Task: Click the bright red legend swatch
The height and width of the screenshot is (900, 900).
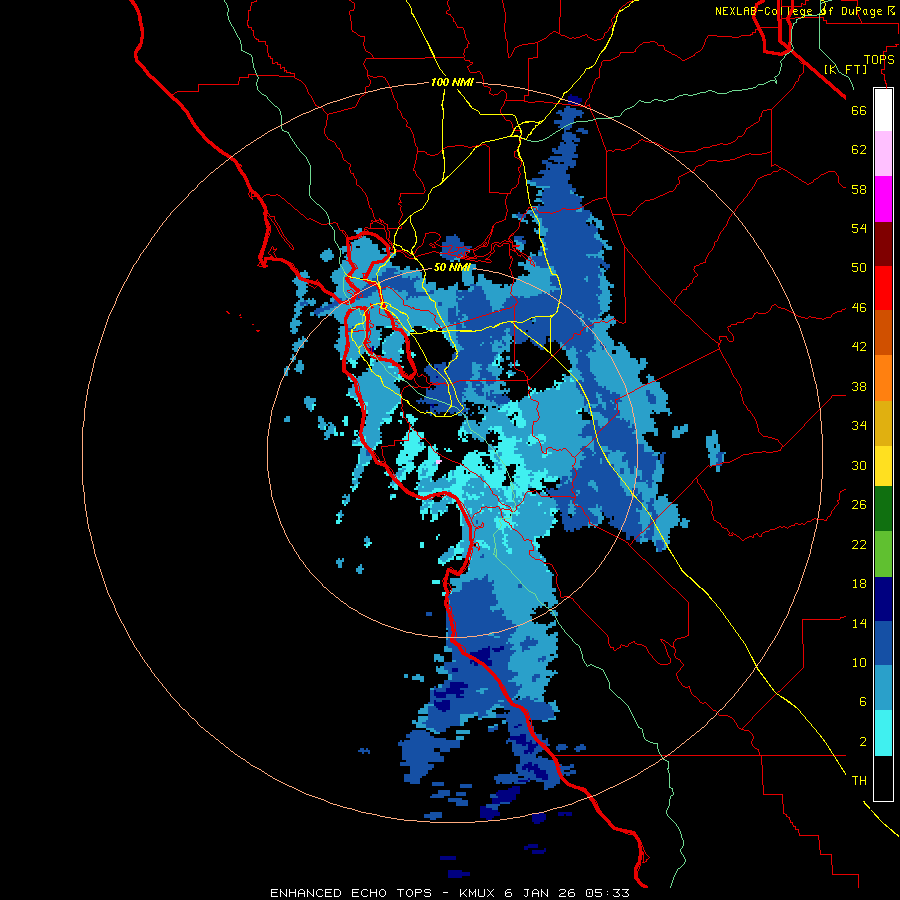Action: click(x=883, y=288)
